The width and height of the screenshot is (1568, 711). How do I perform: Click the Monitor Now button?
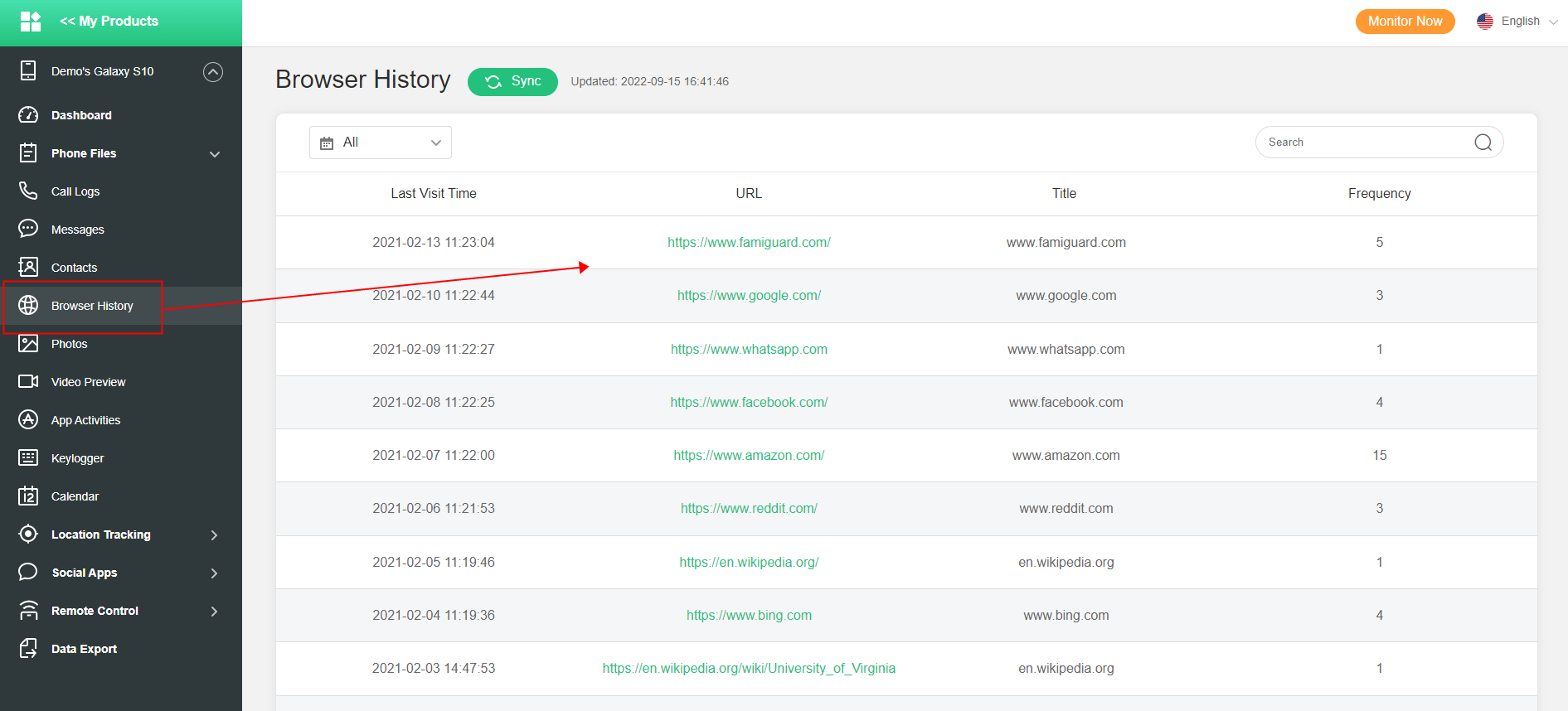(1405, 22)
